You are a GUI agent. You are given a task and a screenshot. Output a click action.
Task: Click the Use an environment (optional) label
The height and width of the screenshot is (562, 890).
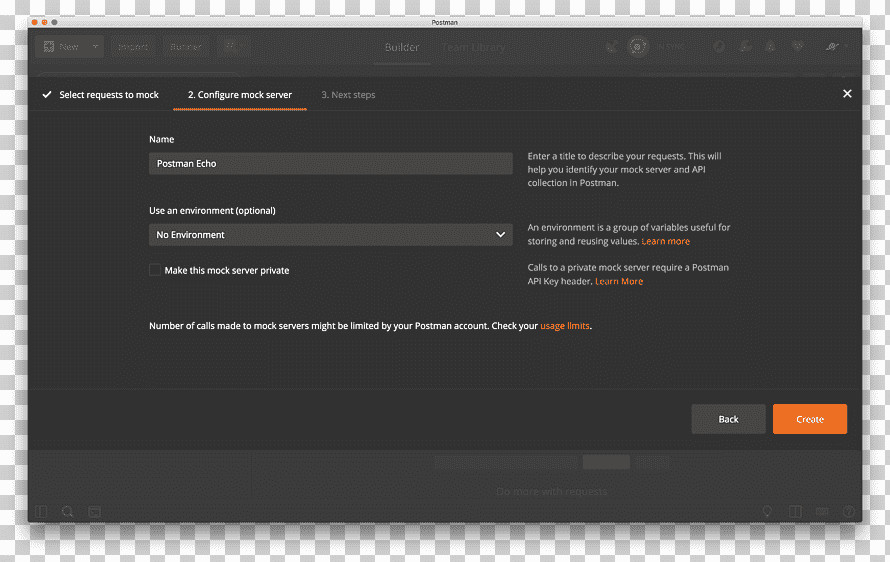[x=212, y=211]
